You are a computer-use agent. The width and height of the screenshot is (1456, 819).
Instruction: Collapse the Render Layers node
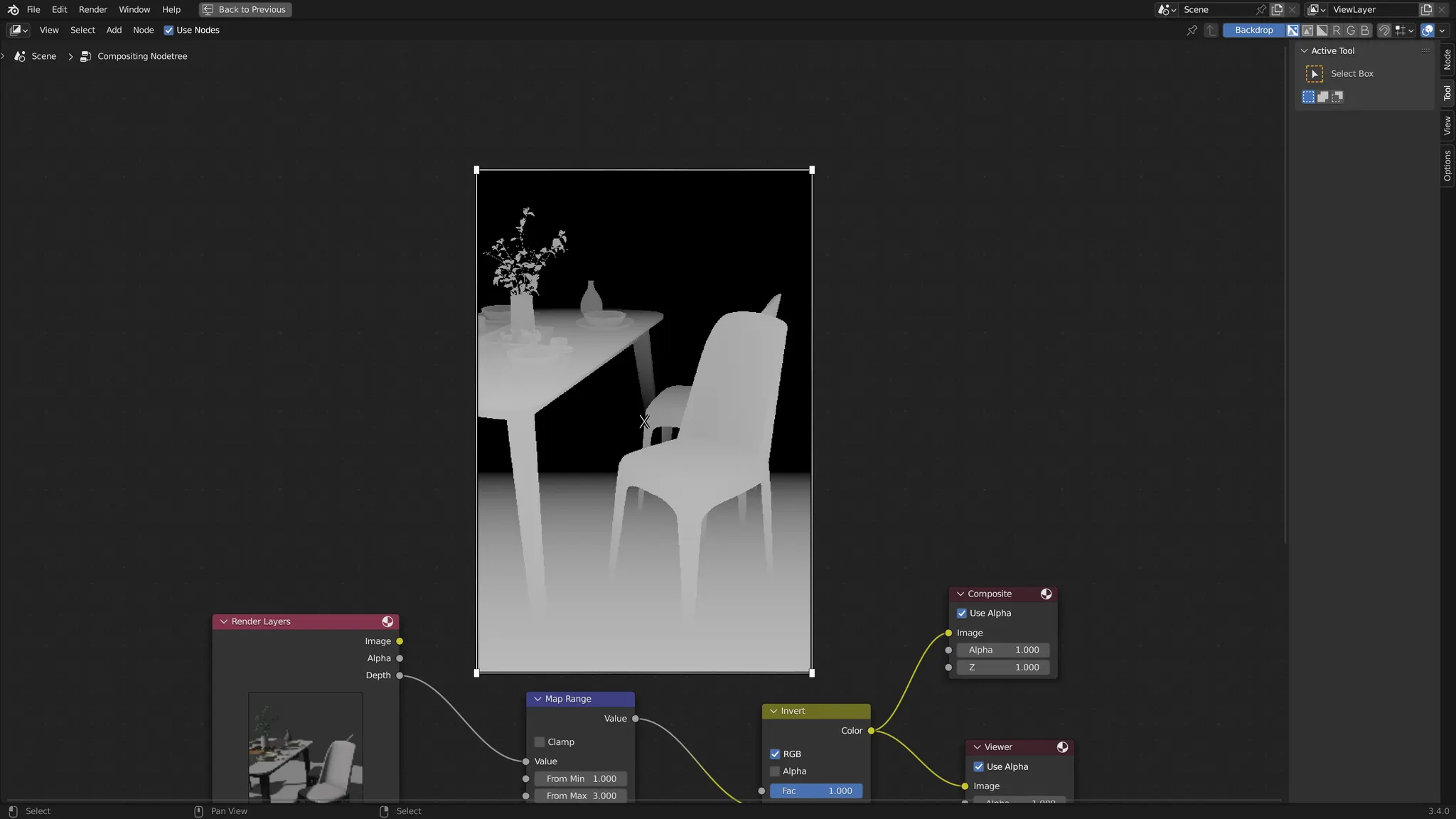(x=224, y=621)
